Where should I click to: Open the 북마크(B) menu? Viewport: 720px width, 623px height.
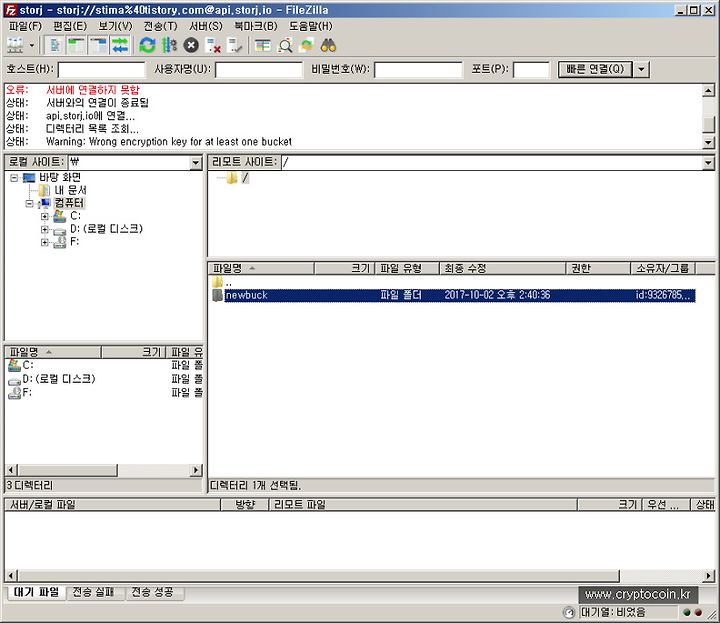[256, 26]
